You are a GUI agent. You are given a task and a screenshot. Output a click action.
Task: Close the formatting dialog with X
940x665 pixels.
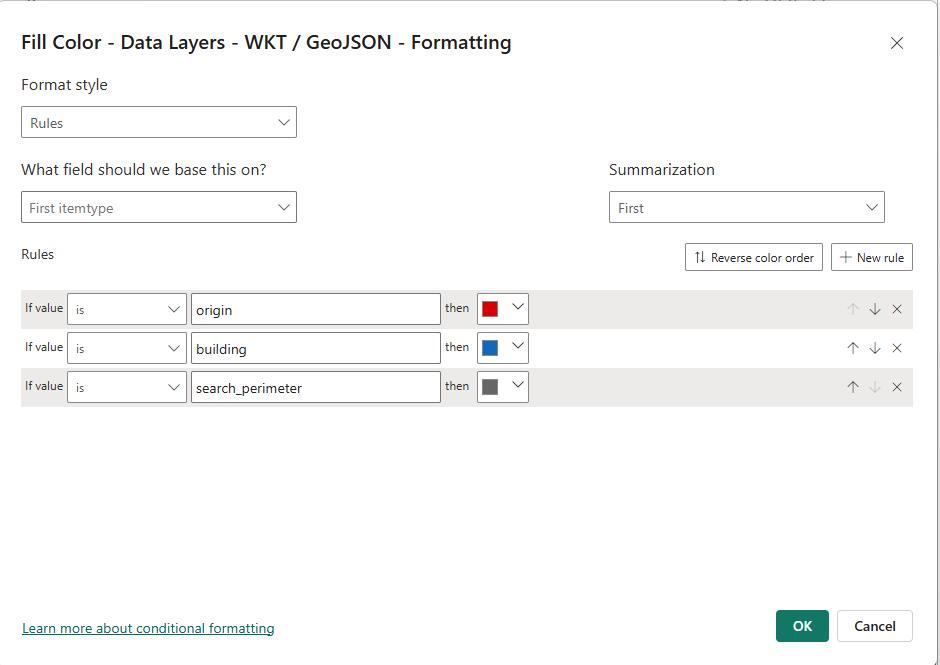tap(897, 43)
